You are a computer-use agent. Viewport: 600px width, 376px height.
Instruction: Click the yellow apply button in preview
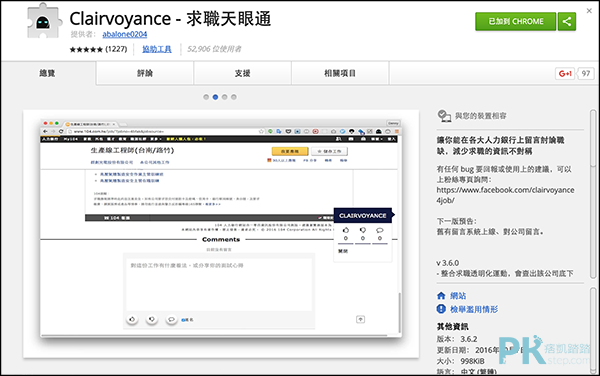[x=290, y=151]
